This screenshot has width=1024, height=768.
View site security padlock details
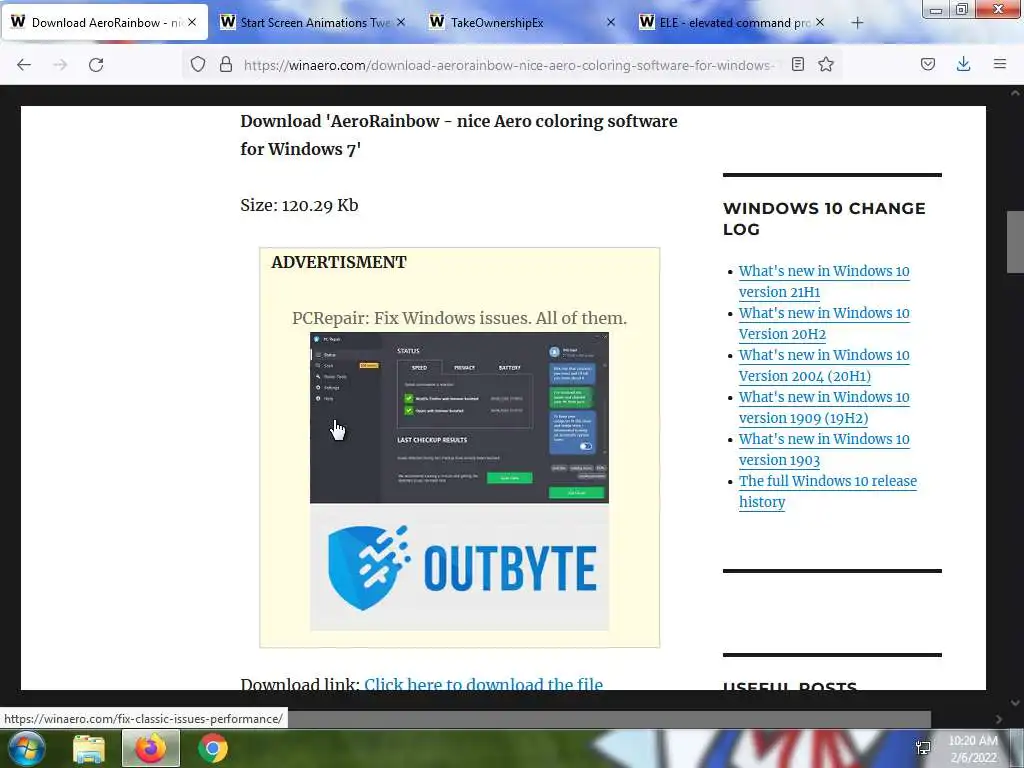pyautogui.click(x=226, y=64)
